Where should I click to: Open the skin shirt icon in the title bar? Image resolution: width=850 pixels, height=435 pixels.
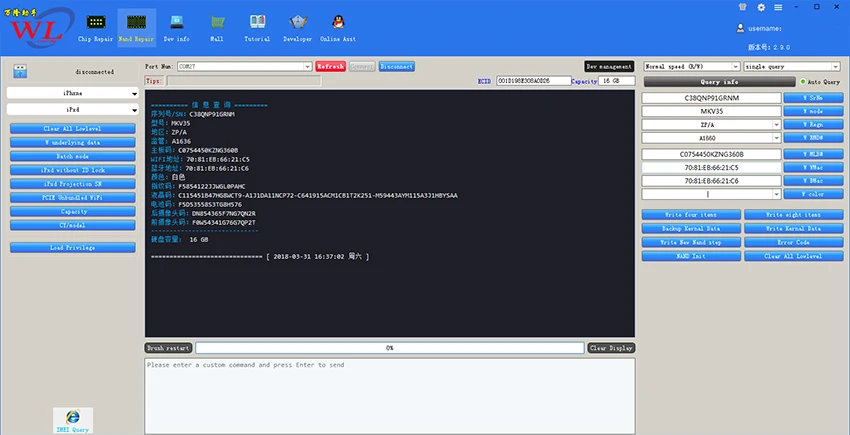pyautogui.click(x=743, y=7)
